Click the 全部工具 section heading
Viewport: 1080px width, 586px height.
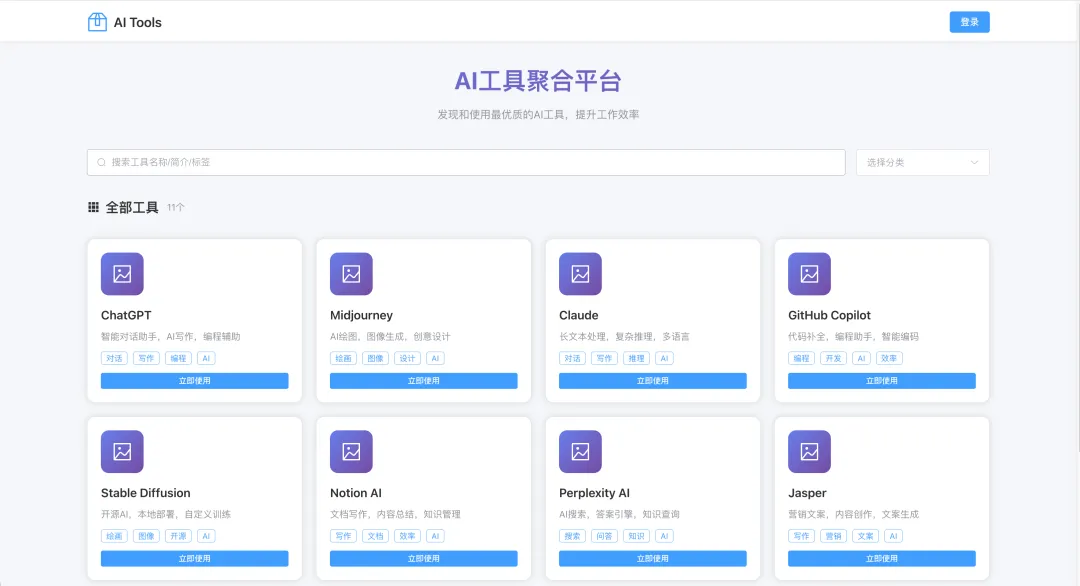point(132,207)
